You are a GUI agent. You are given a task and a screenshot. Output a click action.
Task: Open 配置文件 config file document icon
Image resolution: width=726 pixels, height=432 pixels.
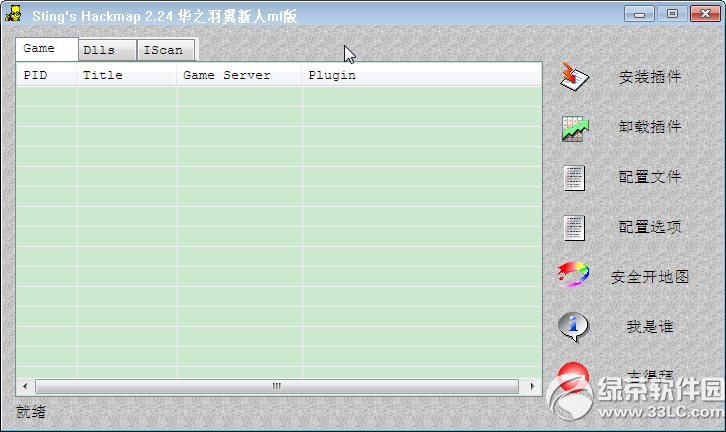(574, 177)
